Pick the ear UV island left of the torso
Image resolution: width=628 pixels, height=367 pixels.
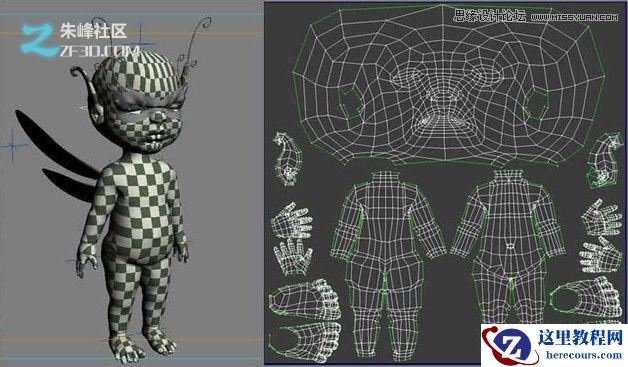coord(288,159)
